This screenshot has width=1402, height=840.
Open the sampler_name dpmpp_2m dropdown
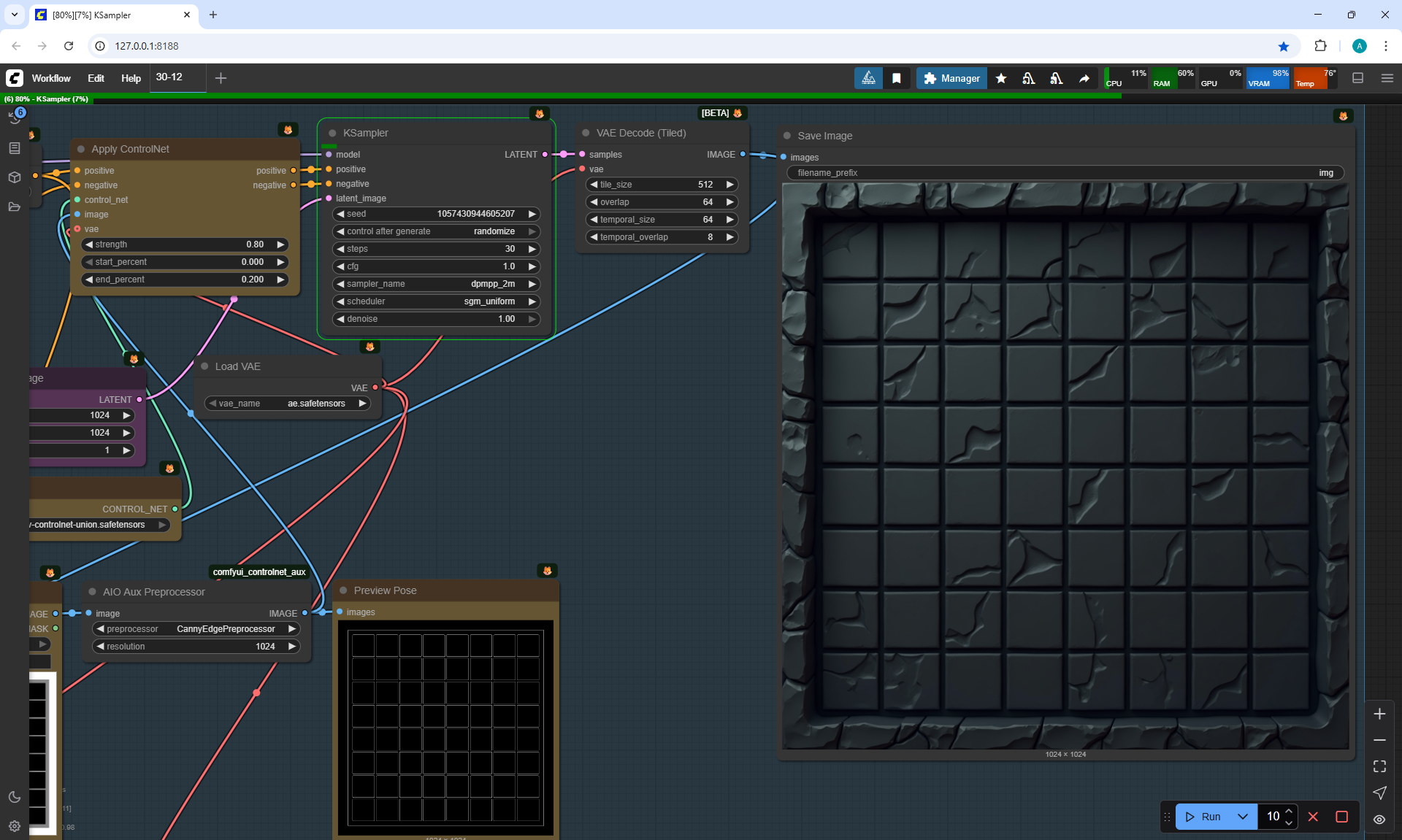(x=436, y=284)
